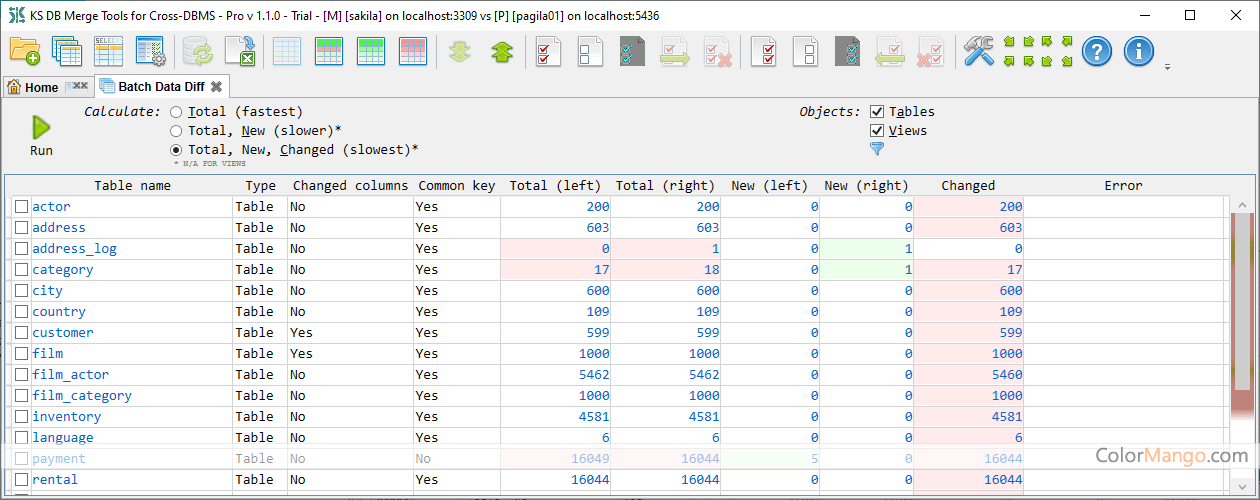The image size is (1260, 500).
Task: Switch to the Home tab
Action: click(x=33, y=87)
